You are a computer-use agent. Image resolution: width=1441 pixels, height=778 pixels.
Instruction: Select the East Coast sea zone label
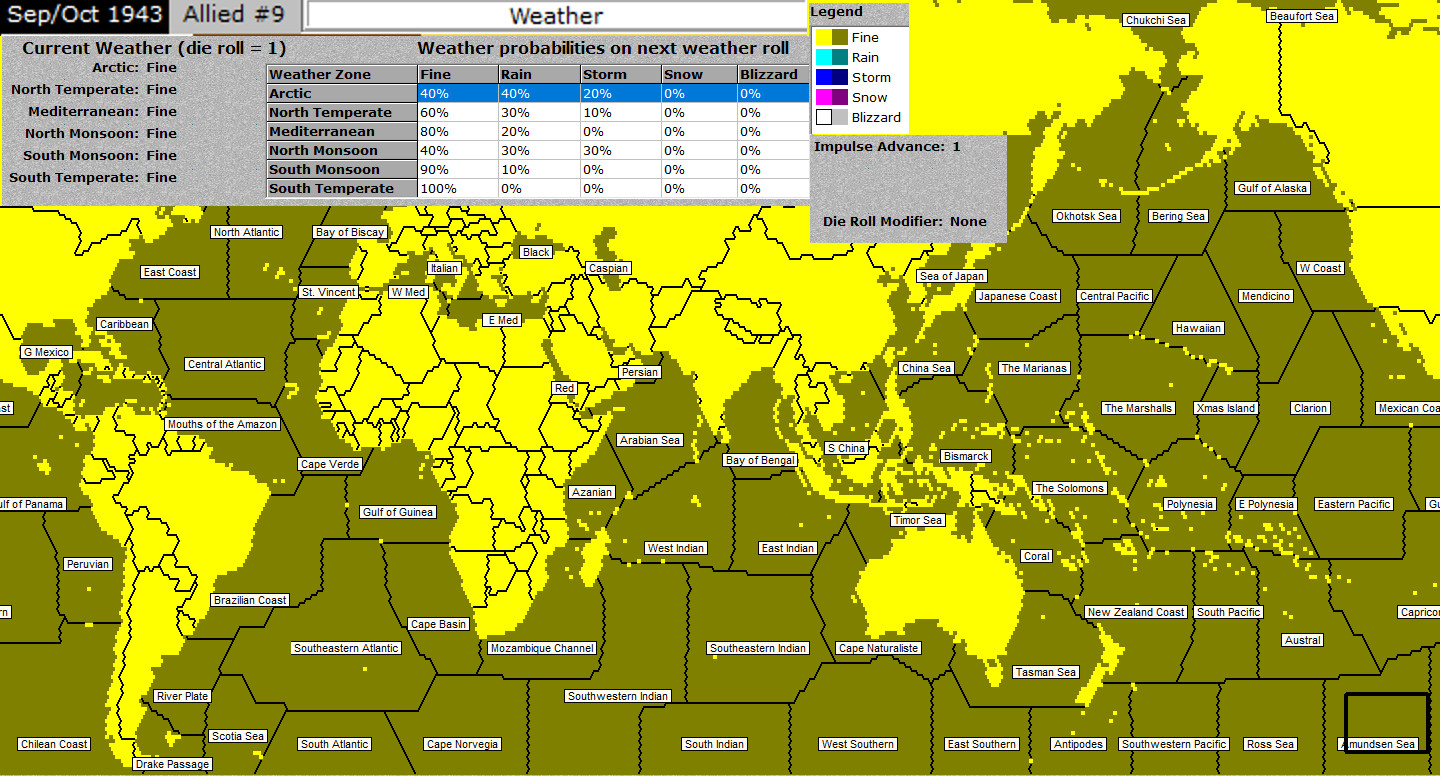click(170, 272)
